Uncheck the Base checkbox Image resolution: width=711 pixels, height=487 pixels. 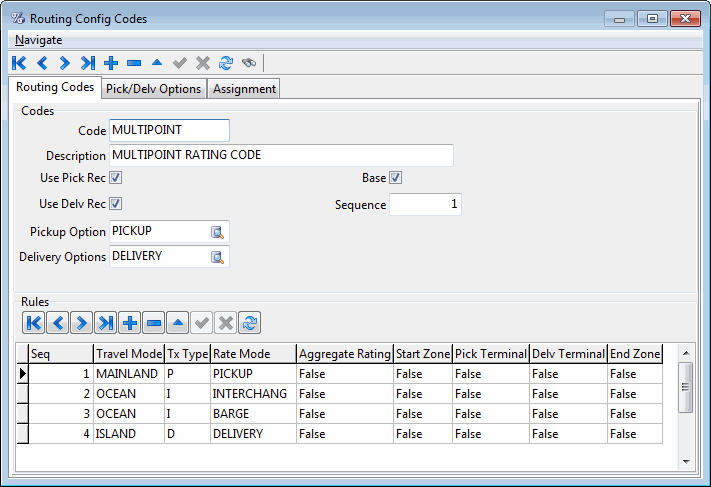(x=396, y=178)
